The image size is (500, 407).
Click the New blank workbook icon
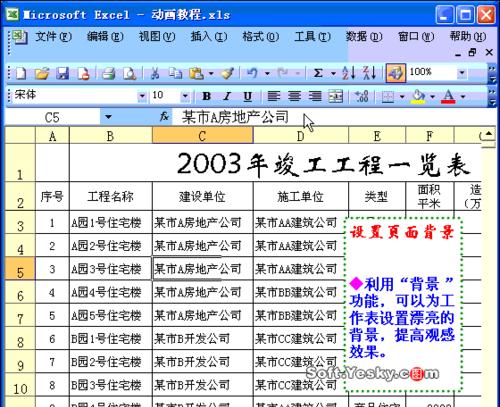[x=21, y=73]
